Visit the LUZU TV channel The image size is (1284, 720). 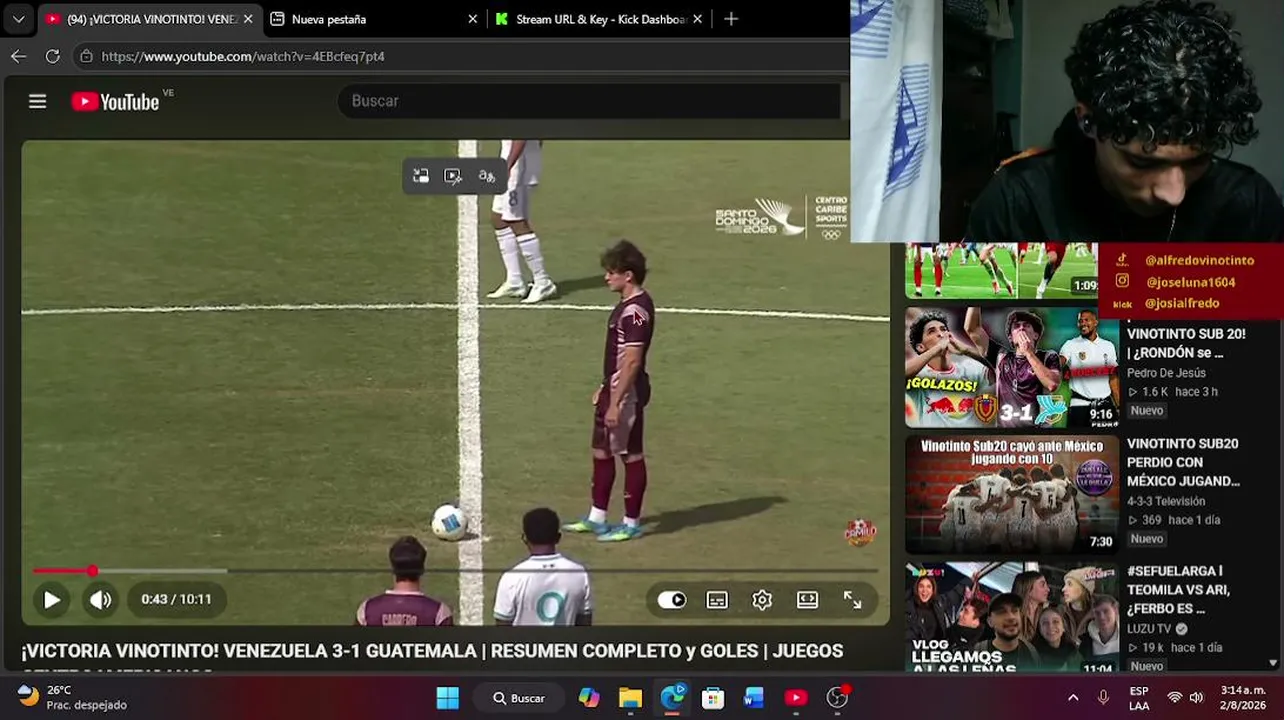point(1149,629)
